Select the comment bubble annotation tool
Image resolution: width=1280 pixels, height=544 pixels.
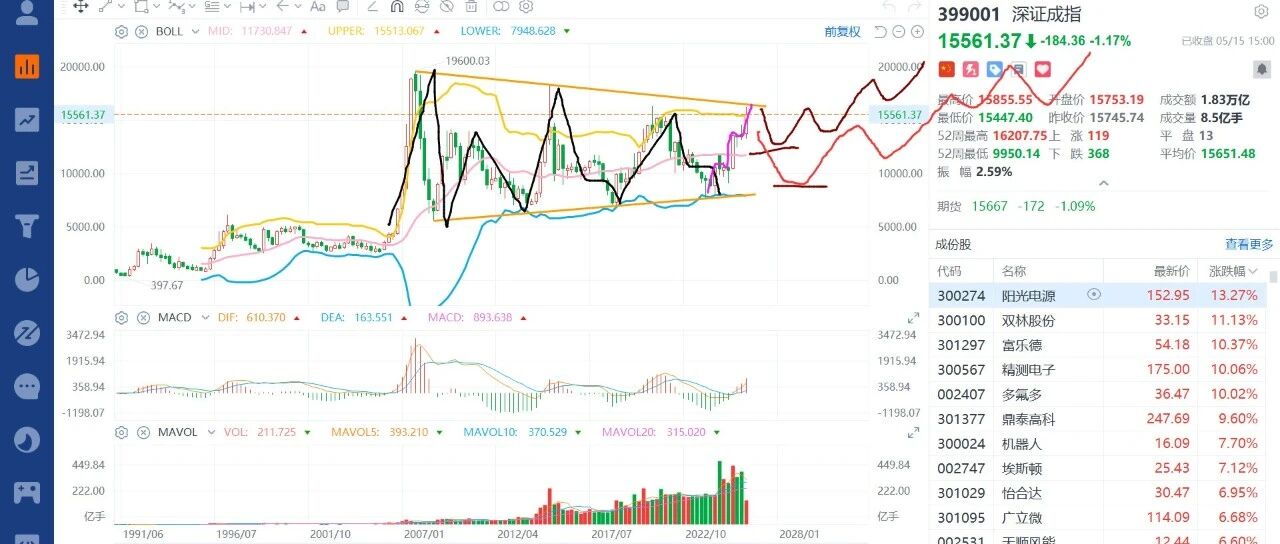click(343, 6)
